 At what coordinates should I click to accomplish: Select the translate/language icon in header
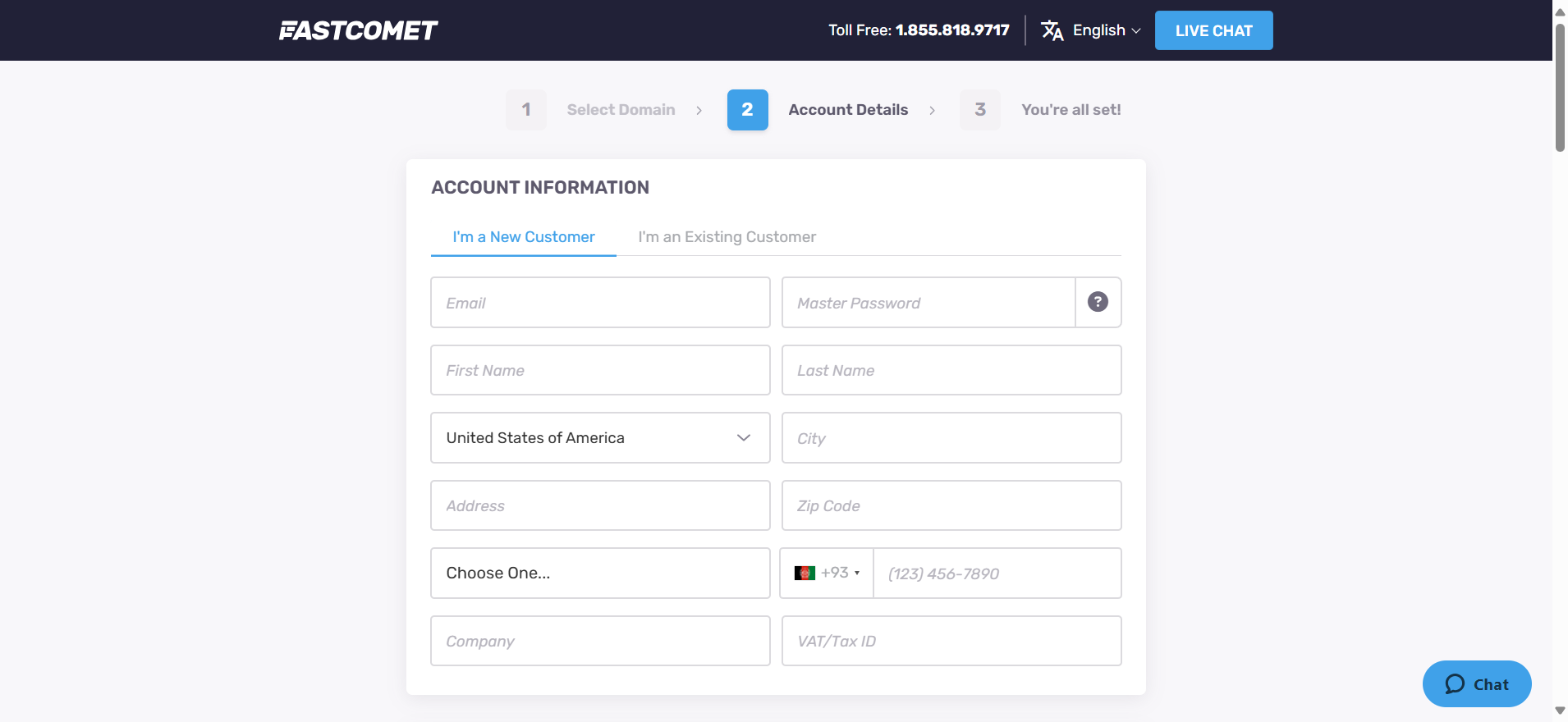pyautogui.click(x=1053, y=30)
